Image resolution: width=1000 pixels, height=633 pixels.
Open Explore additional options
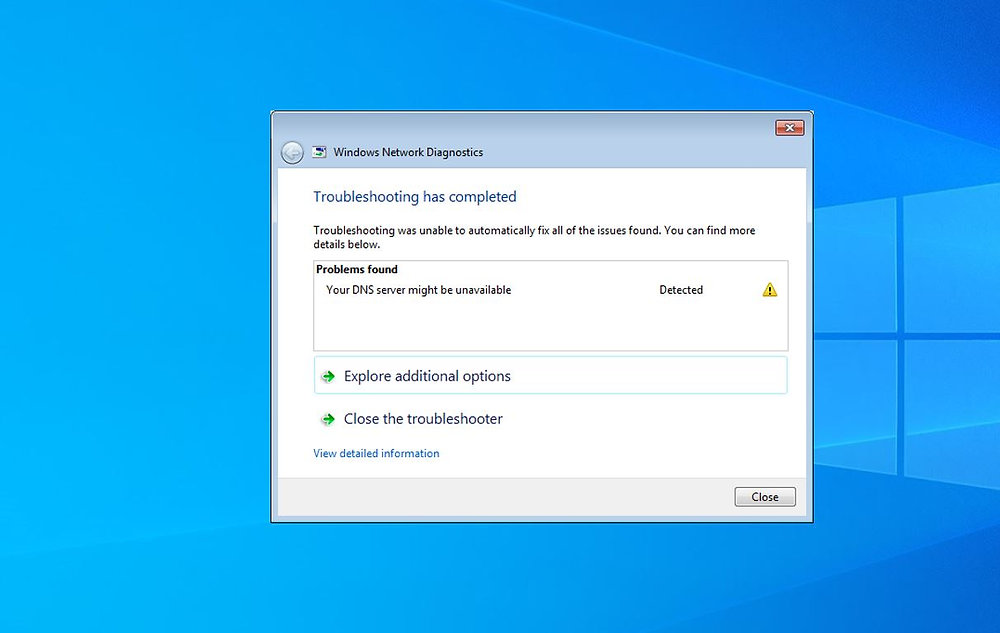(428, 376)
